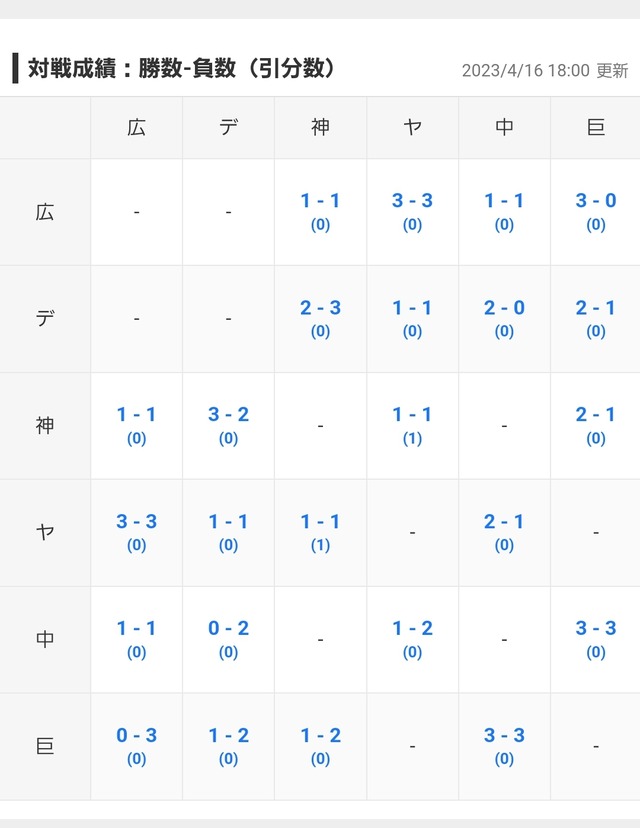Open 巨 vs 広 record 0 - 3
The width and height of the screenshot is (640, 828).
(136, 746)
